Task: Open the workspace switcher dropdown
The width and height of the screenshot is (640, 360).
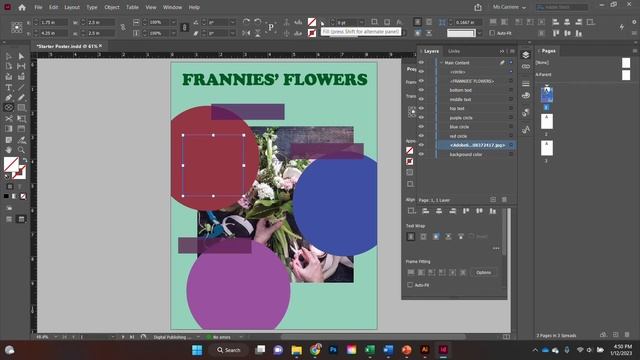Action: coord(509,7)
